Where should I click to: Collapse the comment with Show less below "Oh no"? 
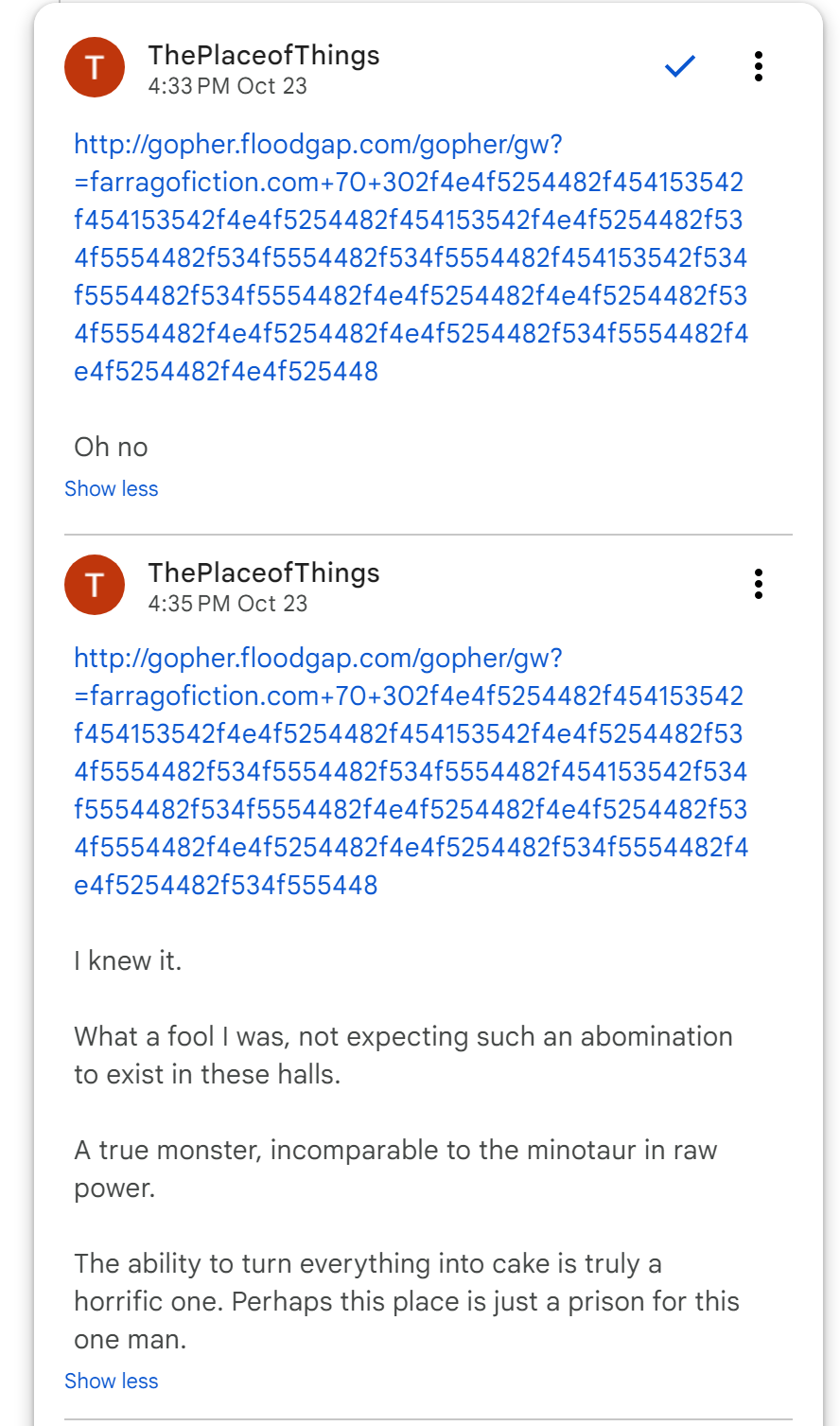111,488
